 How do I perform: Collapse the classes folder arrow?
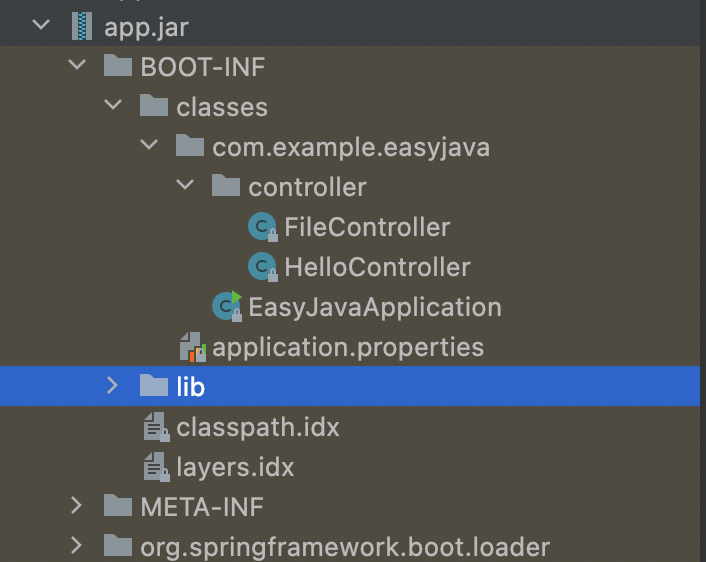tap(113, 106)
